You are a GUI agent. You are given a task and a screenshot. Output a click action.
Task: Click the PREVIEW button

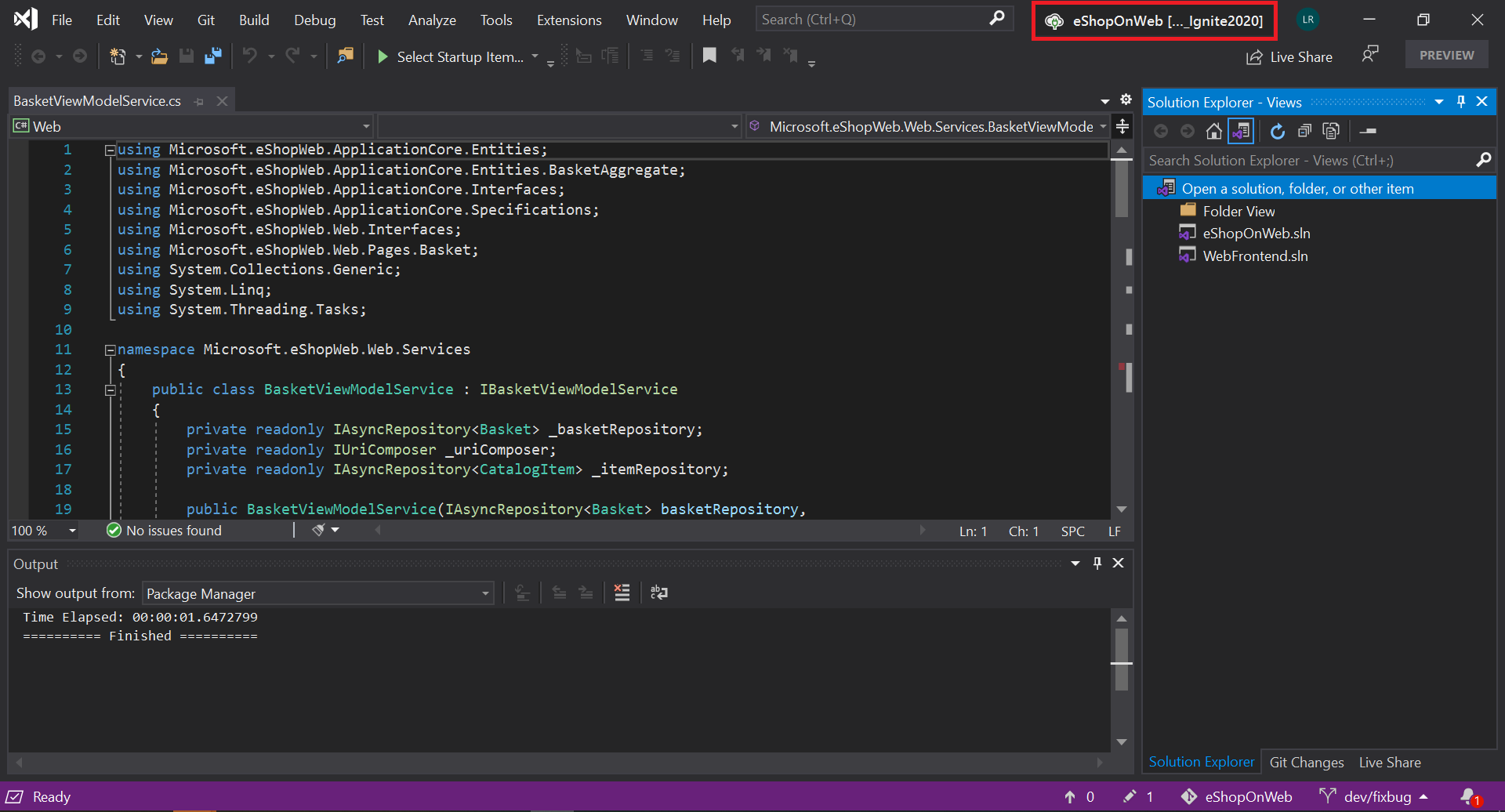pos(1445,54)
